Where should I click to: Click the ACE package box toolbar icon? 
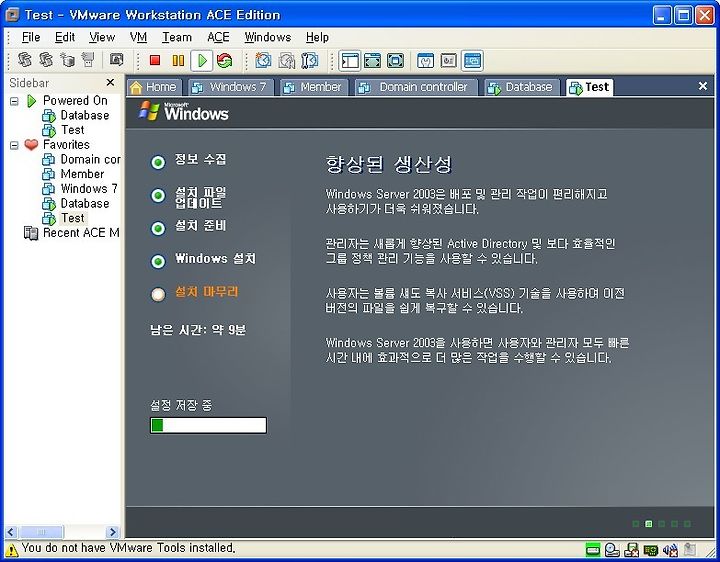tap(68, 60)
